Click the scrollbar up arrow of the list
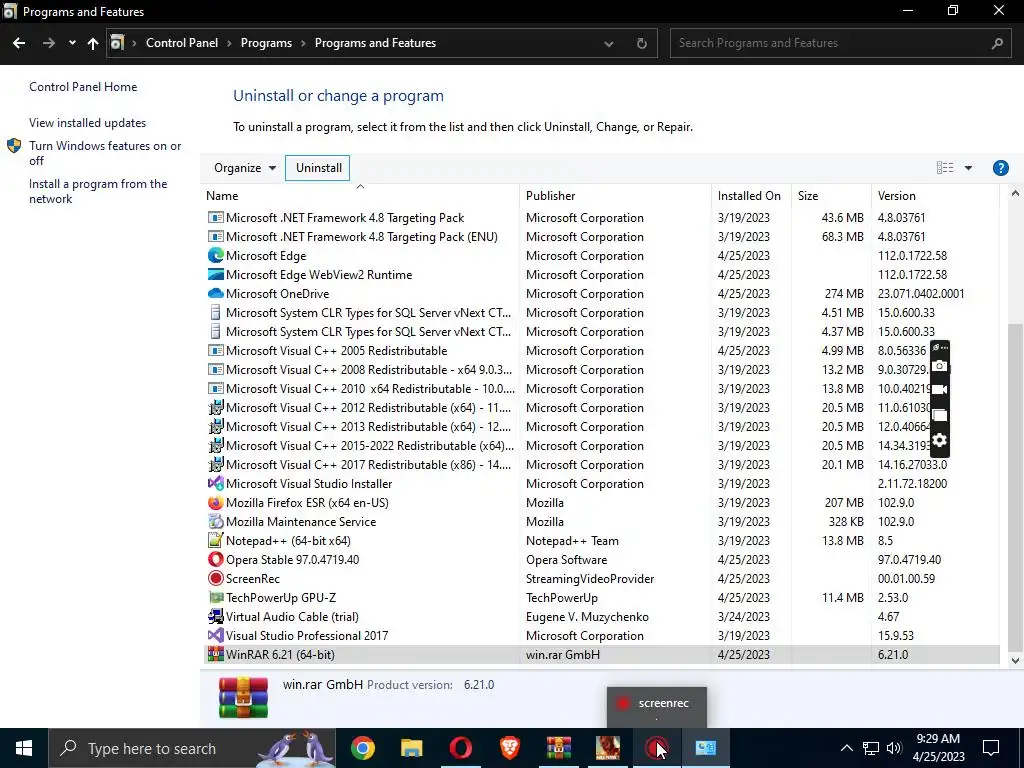1024x768 pixels. click(x=1015, y=193)
